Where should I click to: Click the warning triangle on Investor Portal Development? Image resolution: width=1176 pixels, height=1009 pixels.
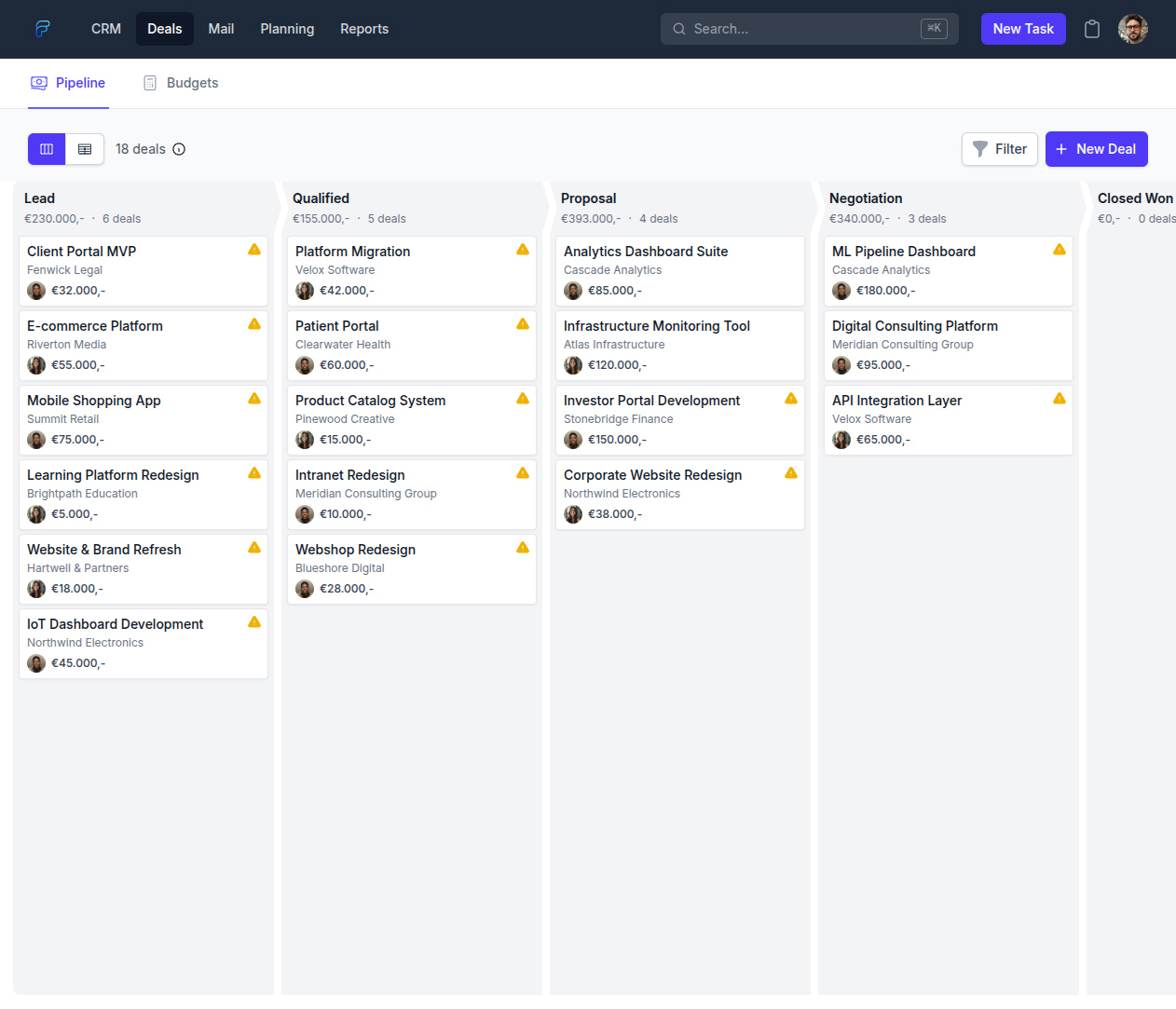click(x=791, y=398)
